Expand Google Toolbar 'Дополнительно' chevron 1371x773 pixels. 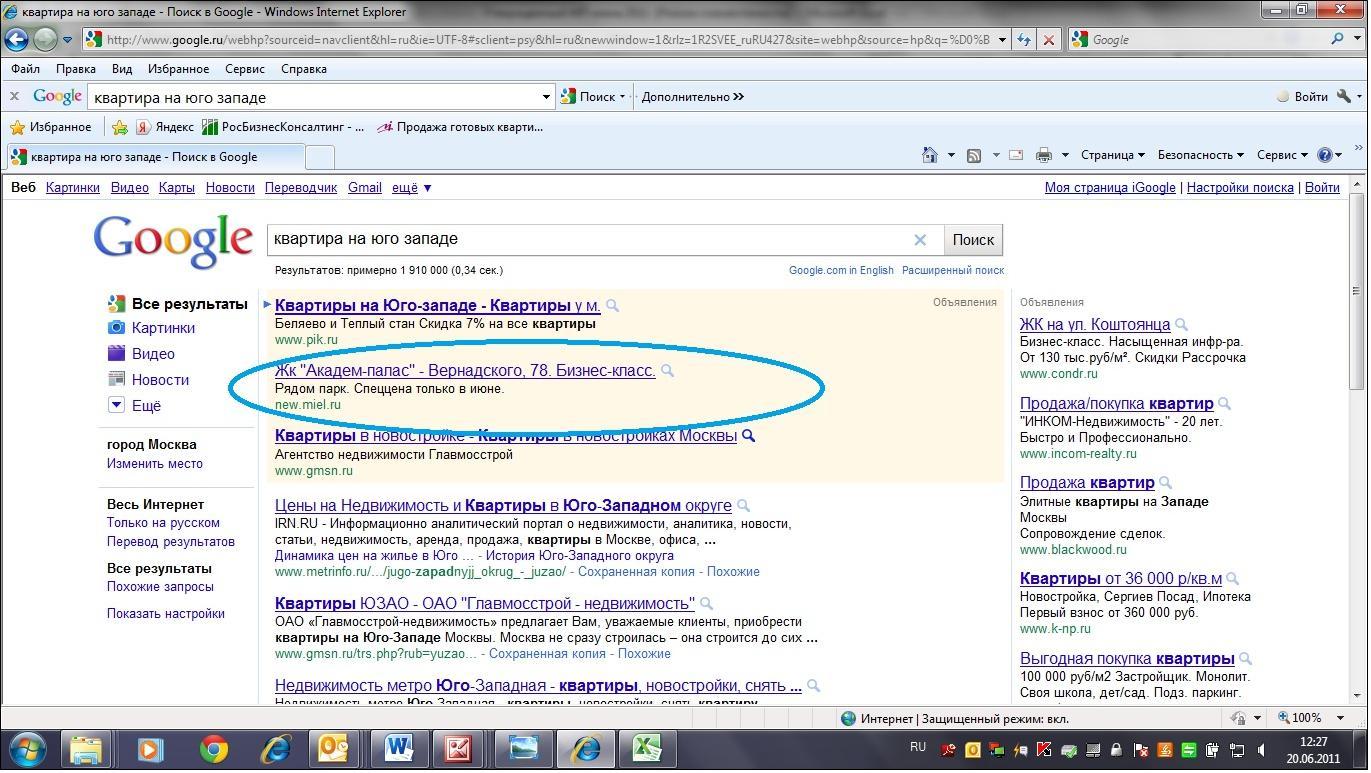tap(738, 97)
